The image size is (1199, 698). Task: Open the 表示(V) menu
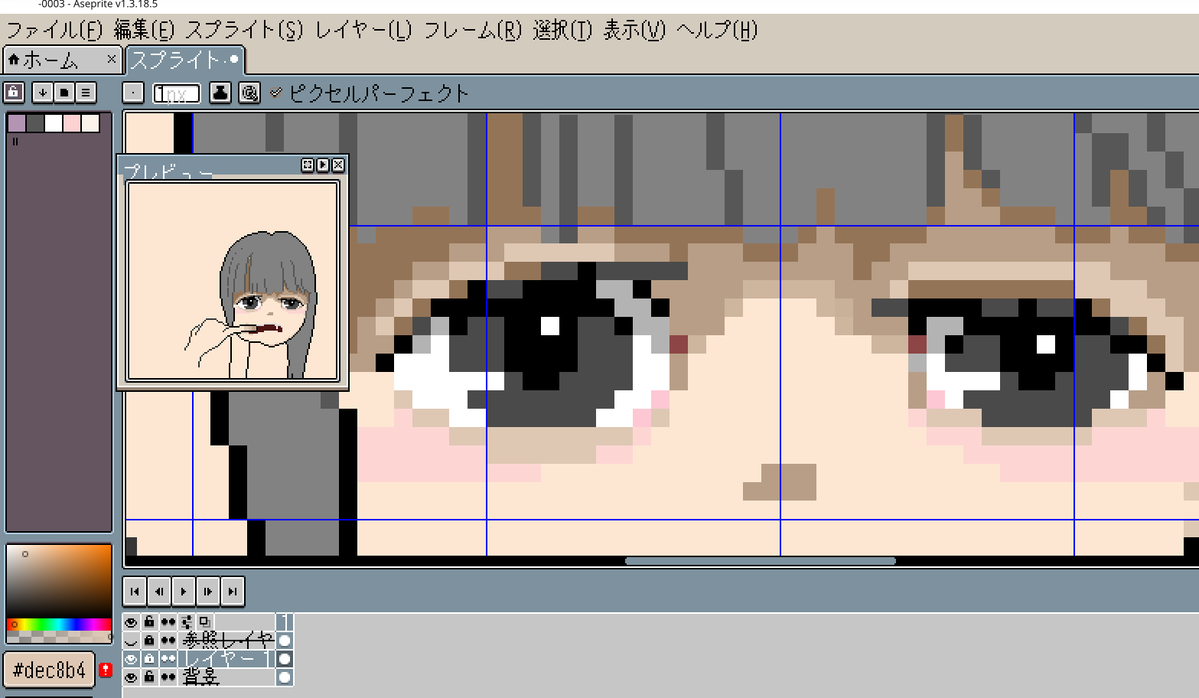[635, 30]
